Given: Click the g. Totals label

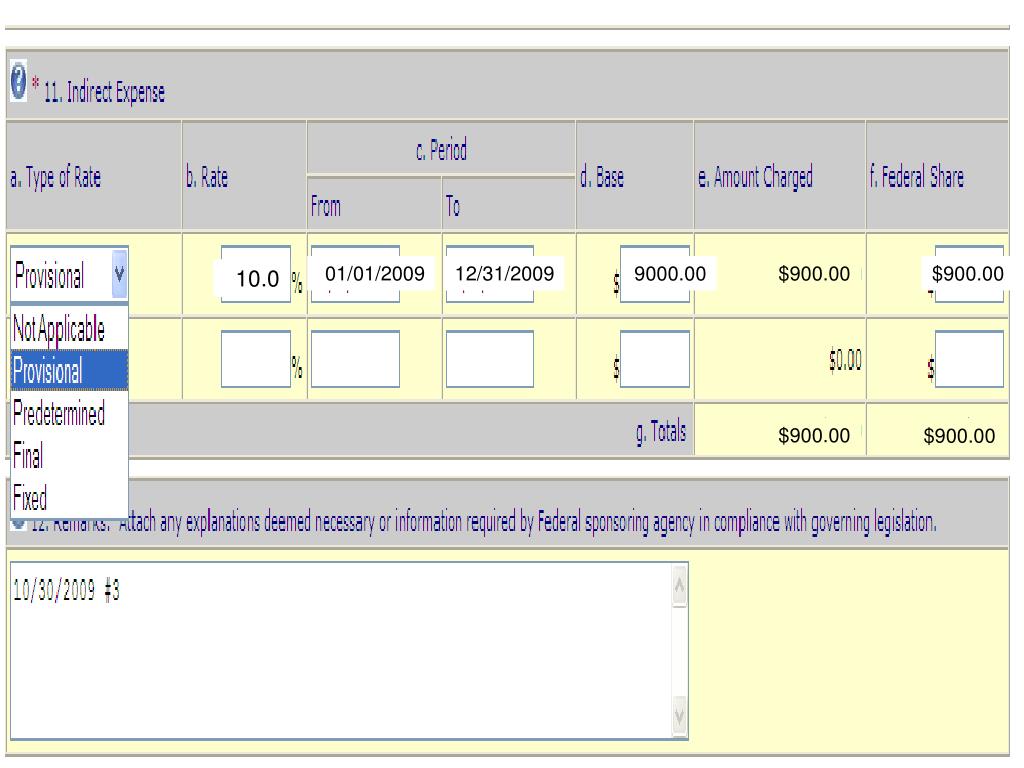Looking at the screenshot, I should point(660,432).
